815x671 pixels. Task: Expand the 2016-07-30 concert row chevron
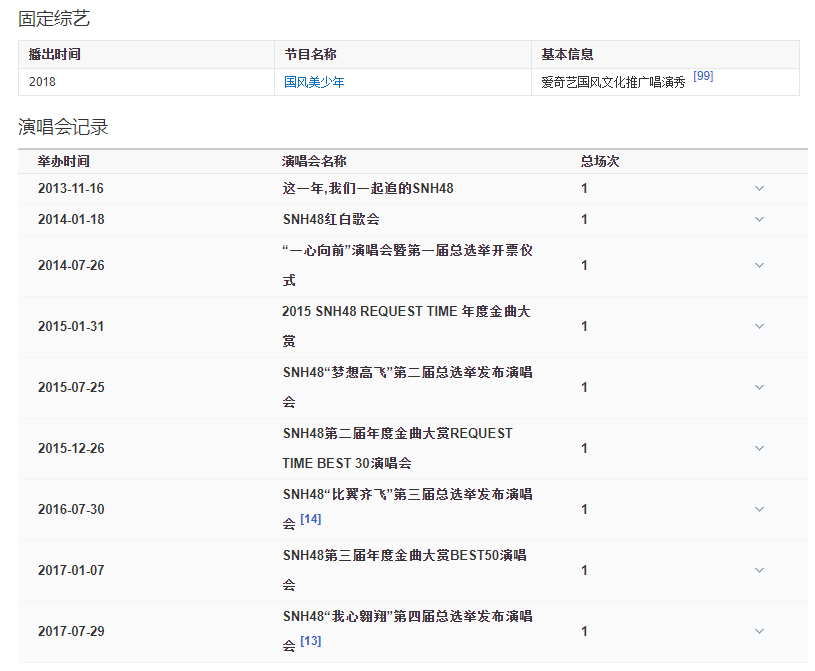(759, 509)
